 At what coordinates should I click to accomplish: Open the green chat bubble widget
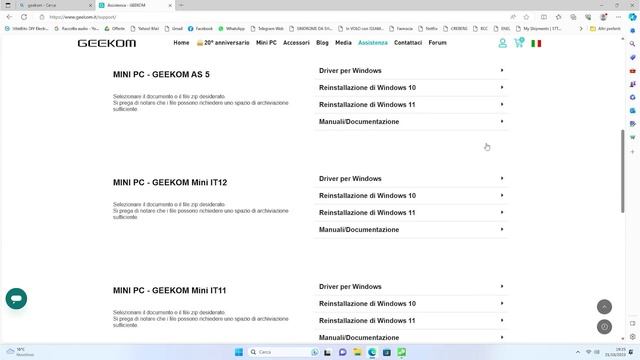(16, 298)
